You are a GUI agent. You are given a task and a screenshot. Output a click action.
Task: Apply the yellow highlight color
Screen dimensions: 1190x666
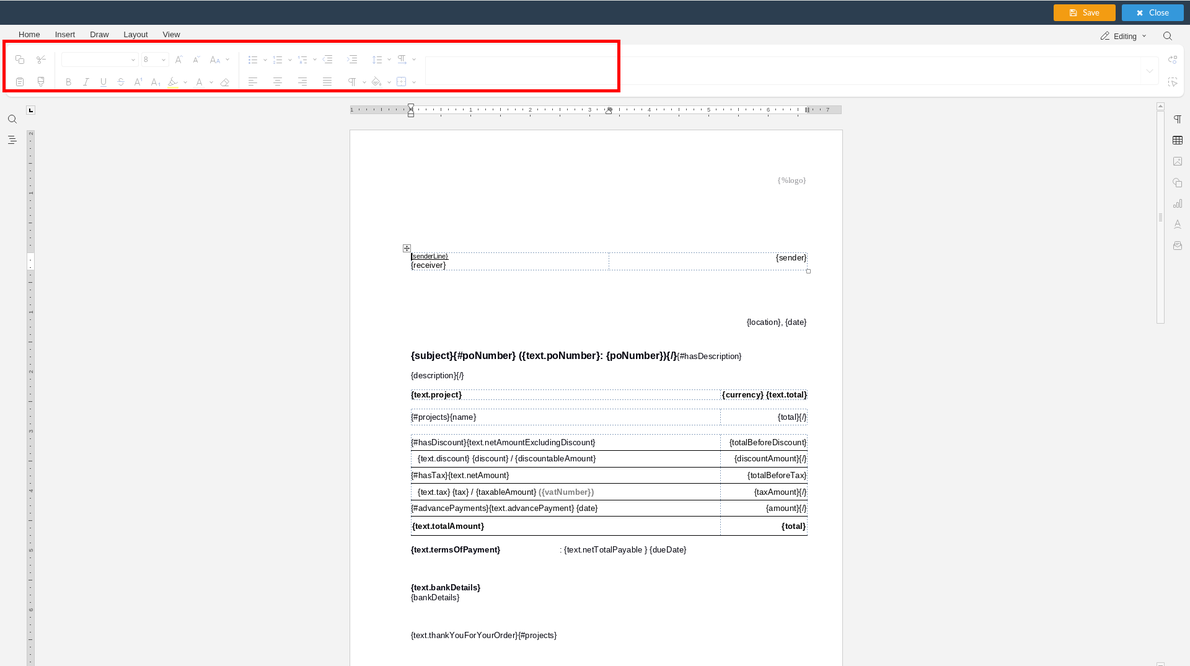pyautogui.click(x=173, y=82)
